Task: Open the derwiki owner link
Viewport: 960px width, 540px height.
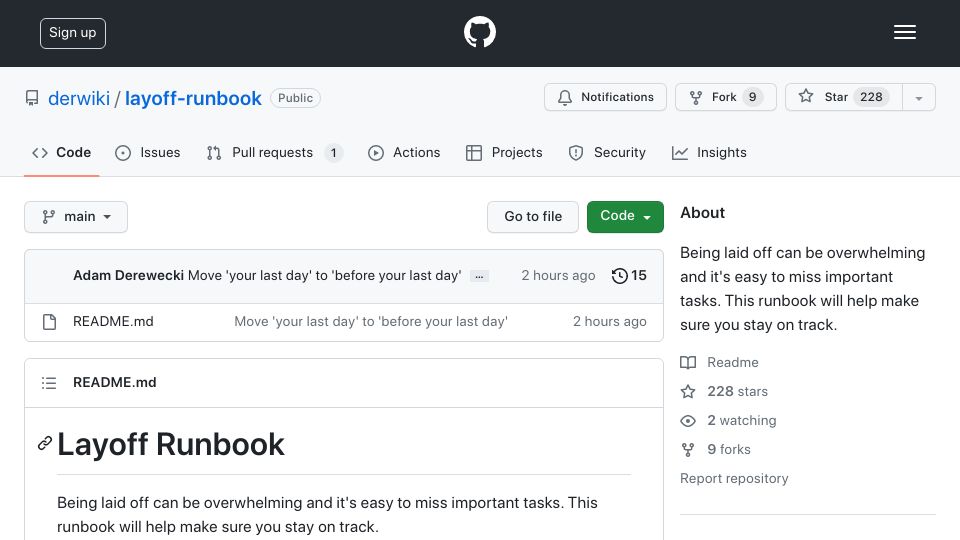Action: coord(79,98)
